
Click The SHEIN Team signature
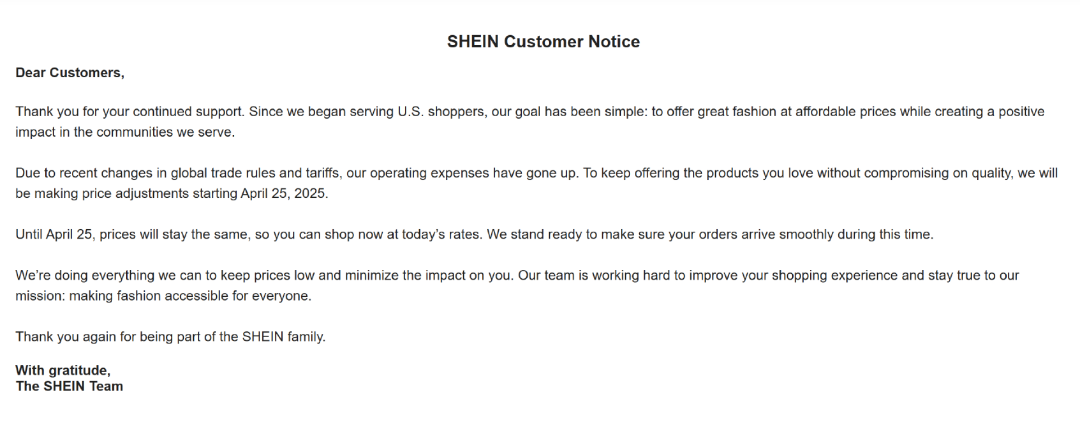pos(69,386)
